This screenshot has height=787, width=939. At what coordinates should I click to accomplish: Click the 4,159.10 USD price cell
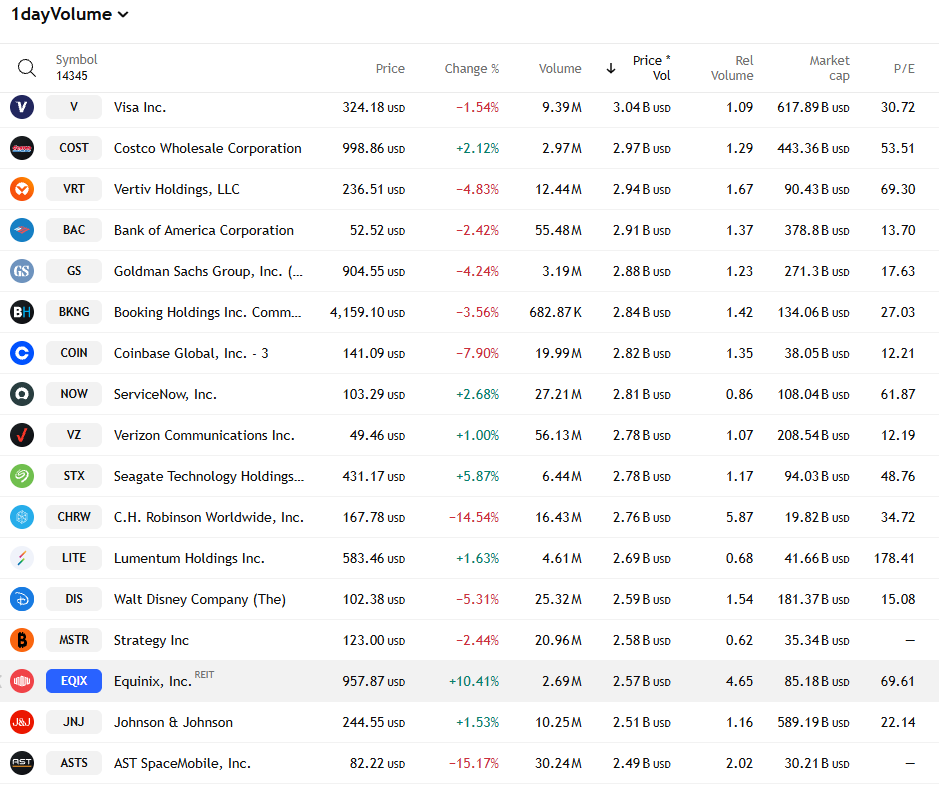367,313
